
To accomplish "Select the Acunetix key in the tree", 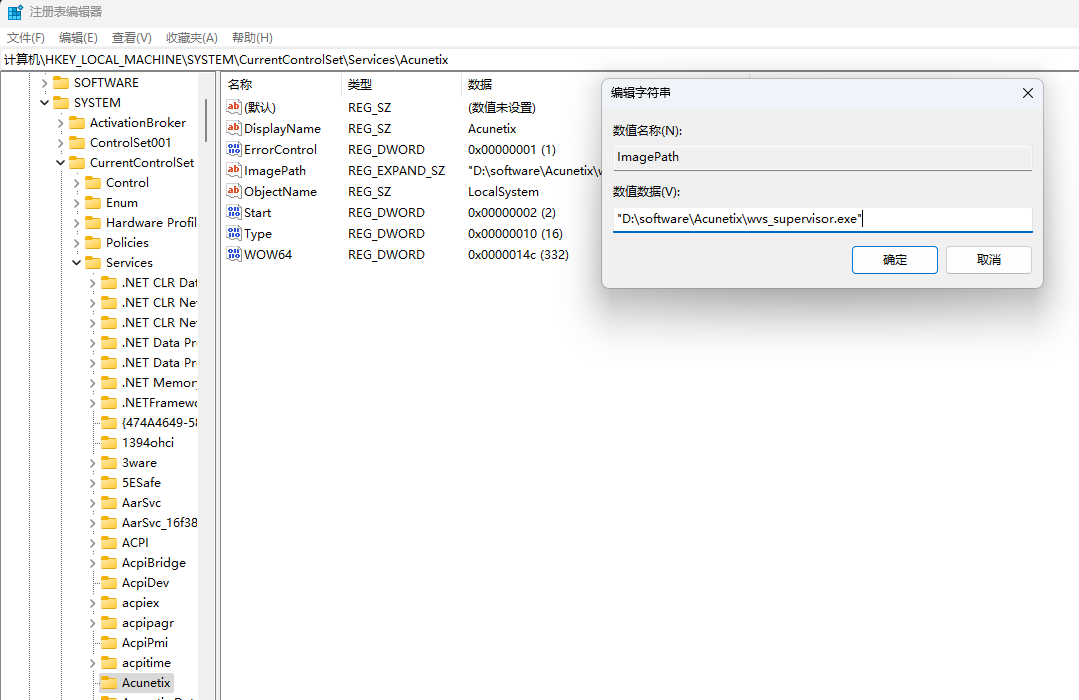I will (x=146, y=683).
